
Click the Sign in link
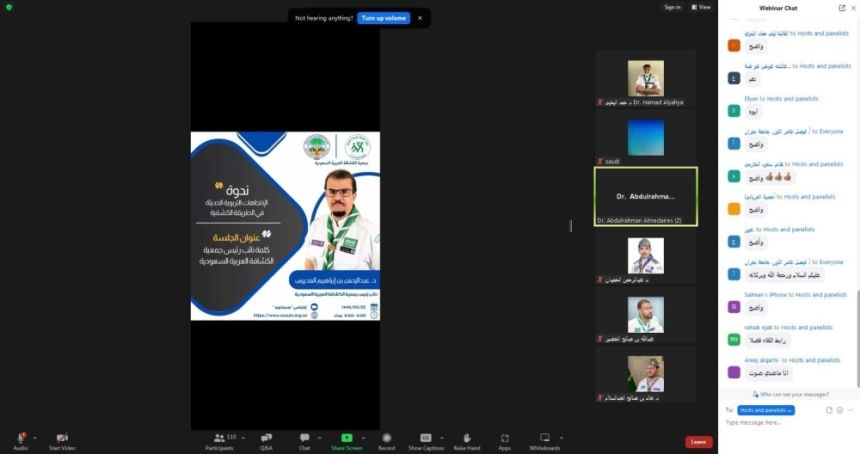[672, 7]
